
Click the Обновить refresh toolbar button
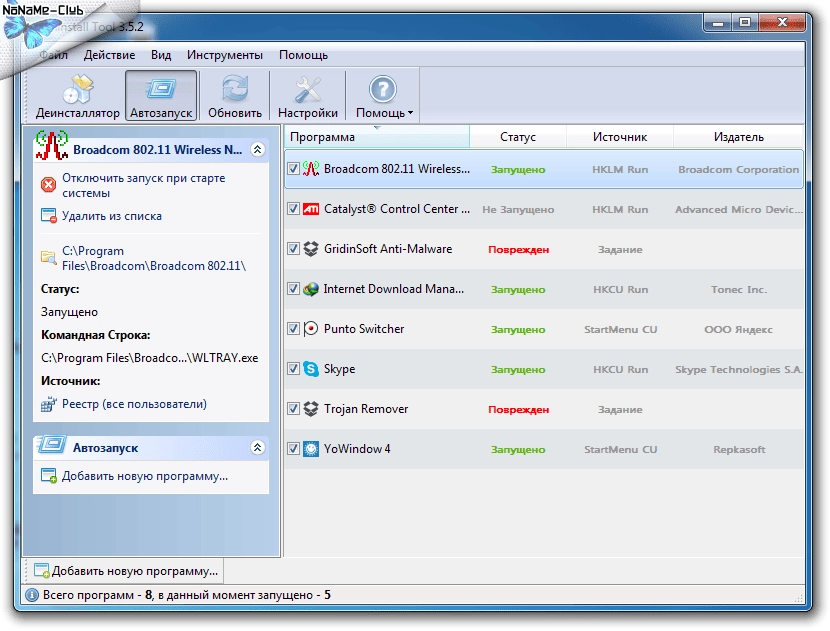click(x=234, y=96)
